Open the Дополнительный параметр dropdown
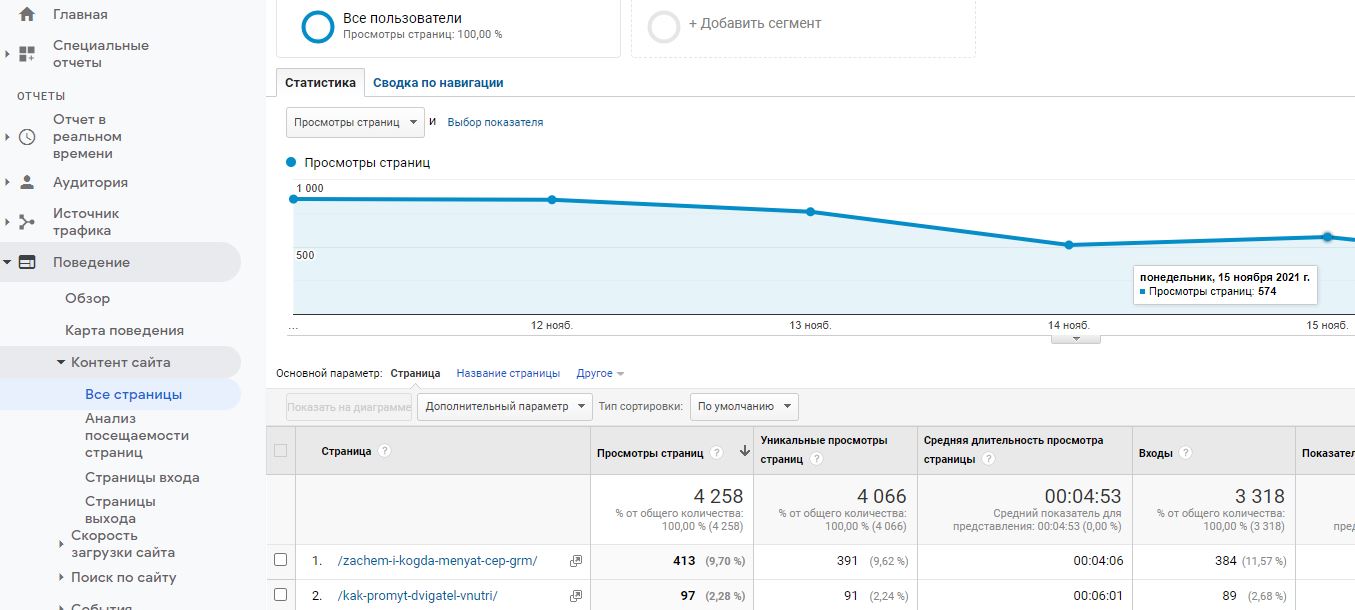The image size is (1355, 610). pos(504,406)
